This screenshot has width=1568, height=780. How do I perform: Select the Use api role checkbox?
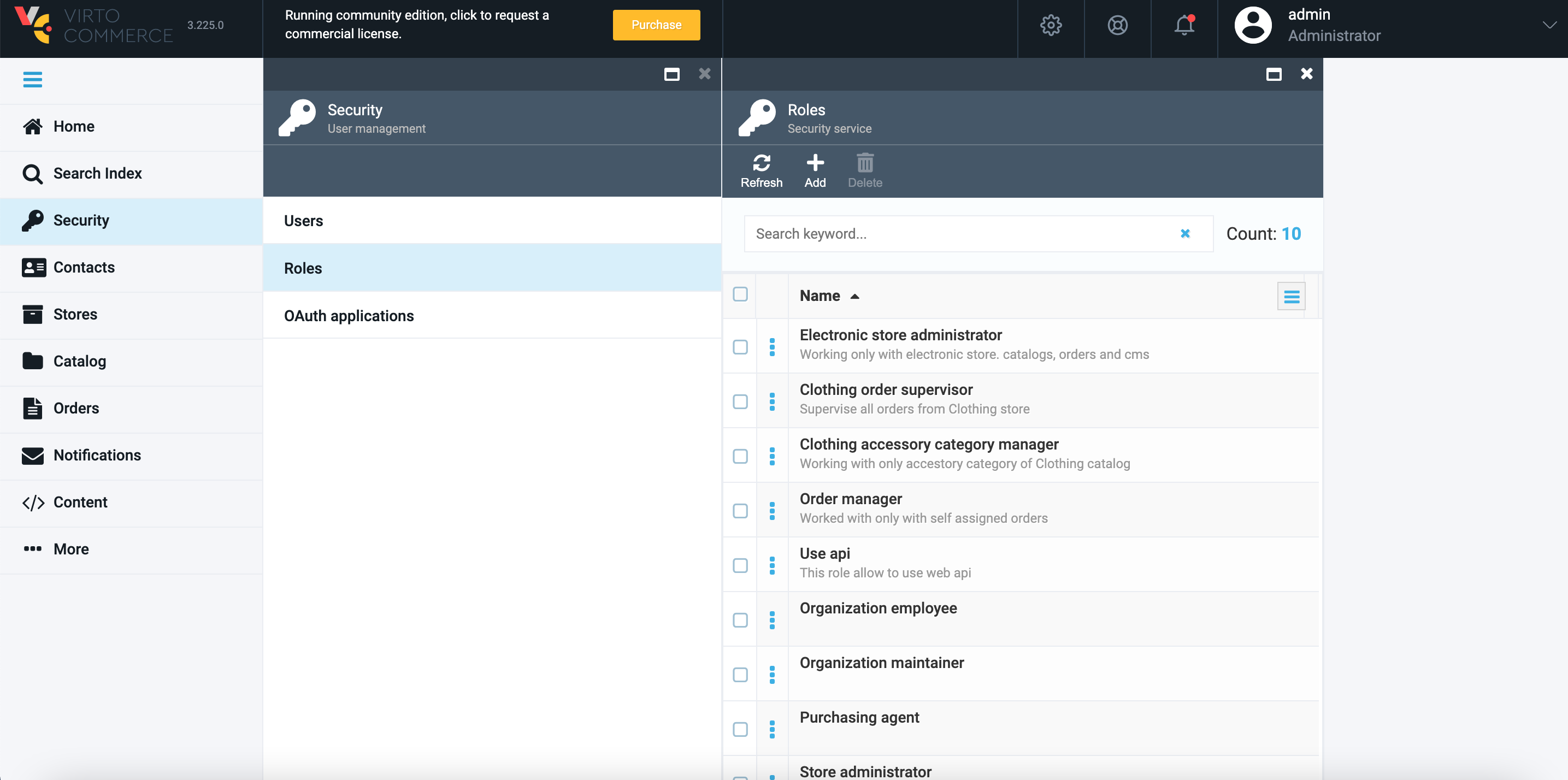pos(740,565)
